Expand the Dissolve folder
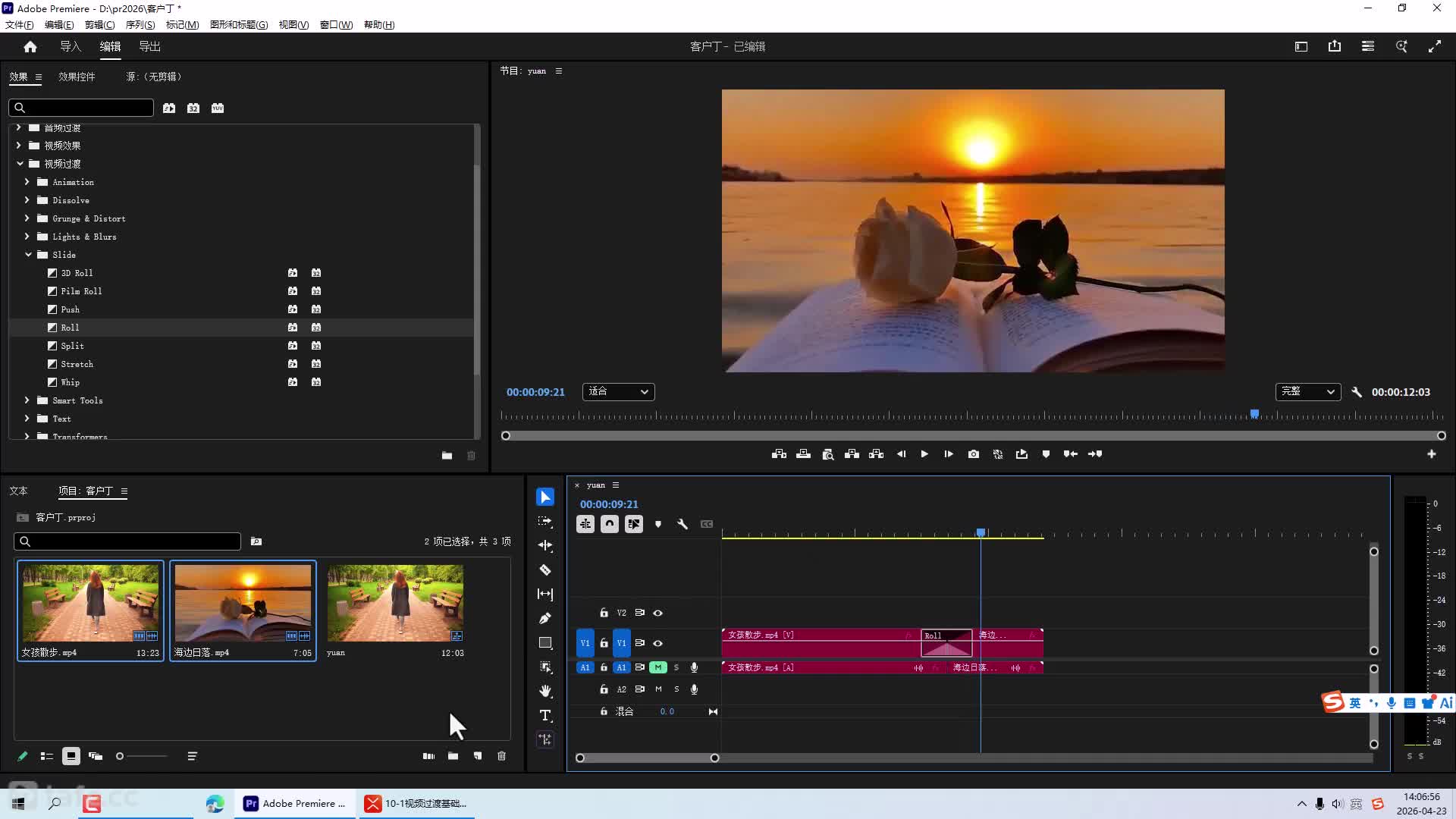This screenshot has width=1456, height=819. [x=27, y=200]
